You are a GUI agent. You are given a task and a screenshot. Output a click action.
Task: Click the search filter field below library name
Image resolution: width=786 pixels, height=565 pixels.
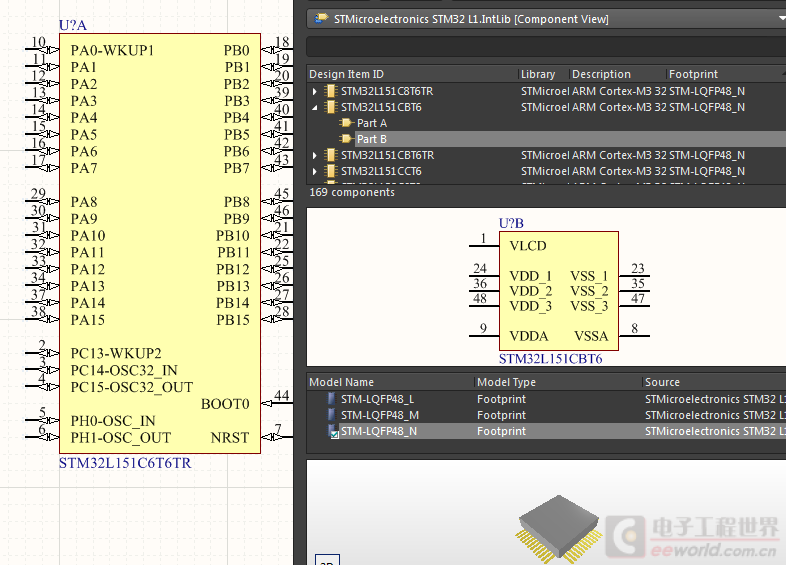546,47
